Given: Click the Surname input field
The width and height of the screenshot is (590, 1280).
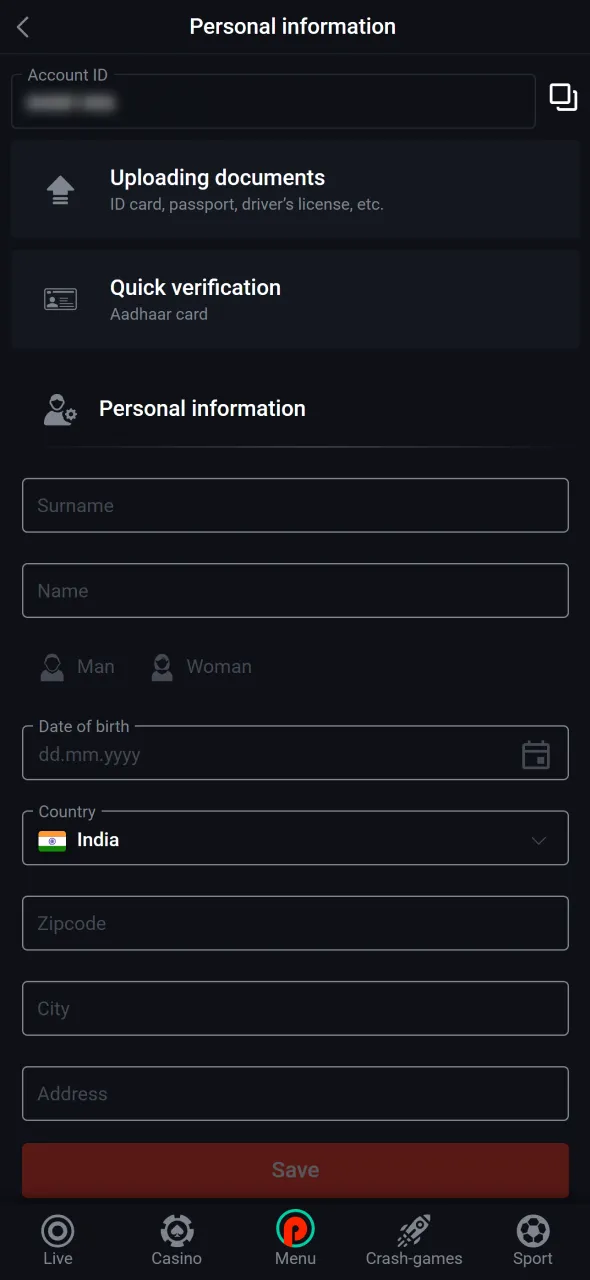Looking at the screenshot, I should (x=295, y=505).
